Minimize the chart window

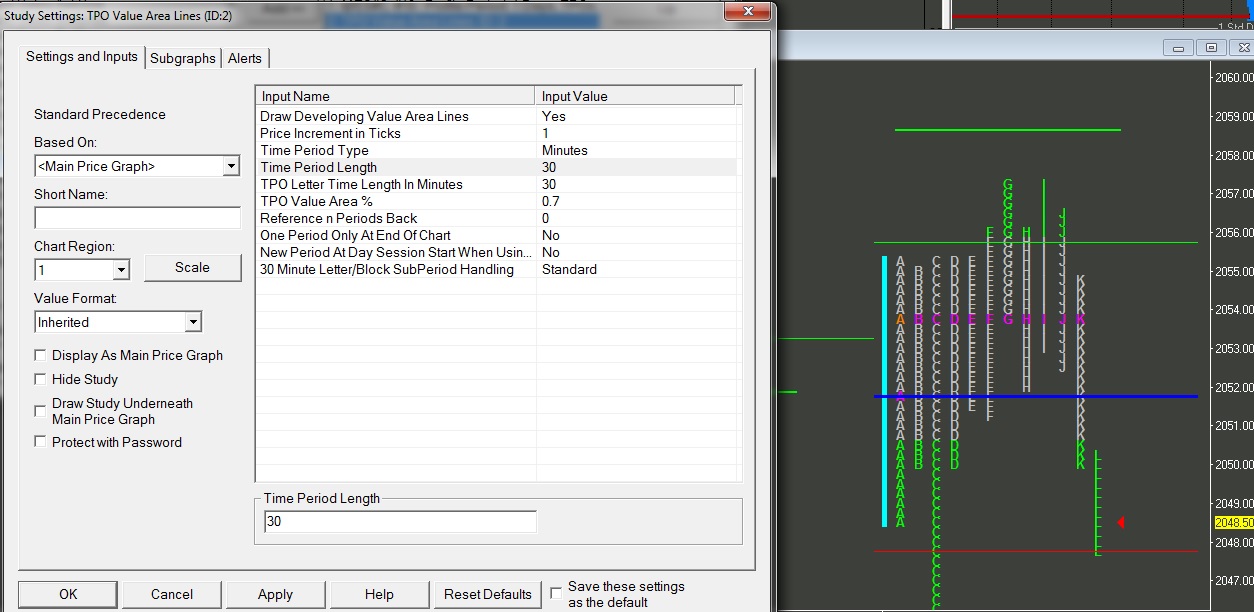pos(1180,47)
